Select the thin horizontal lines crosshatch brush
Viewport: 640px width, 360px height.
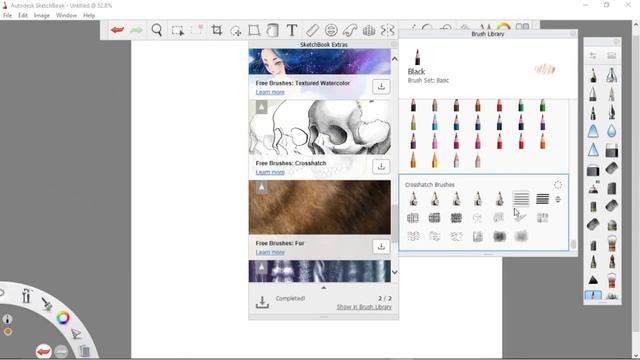click(x=521, y=199)
